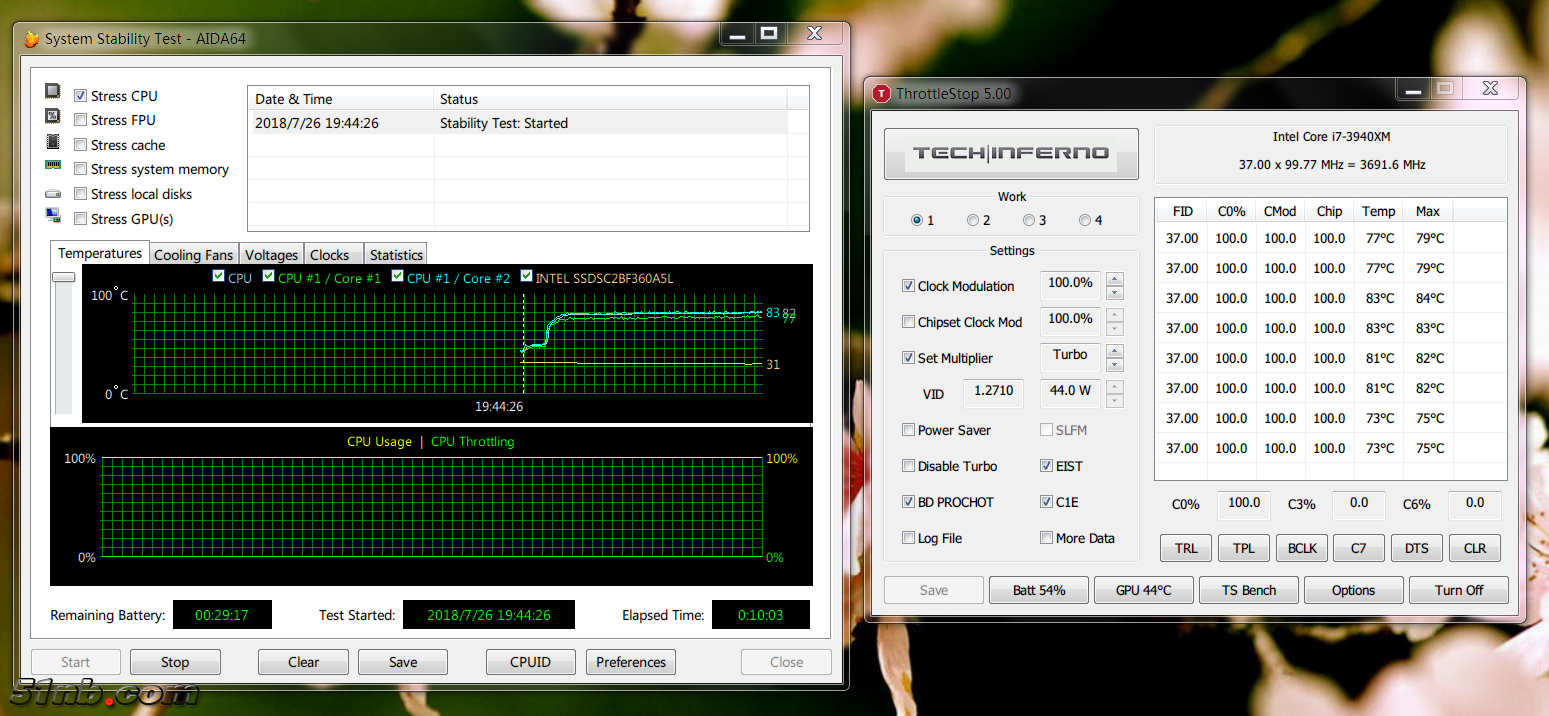
Task: Raise the 44.0 W value with up arrow
Action: point(1115,387)
